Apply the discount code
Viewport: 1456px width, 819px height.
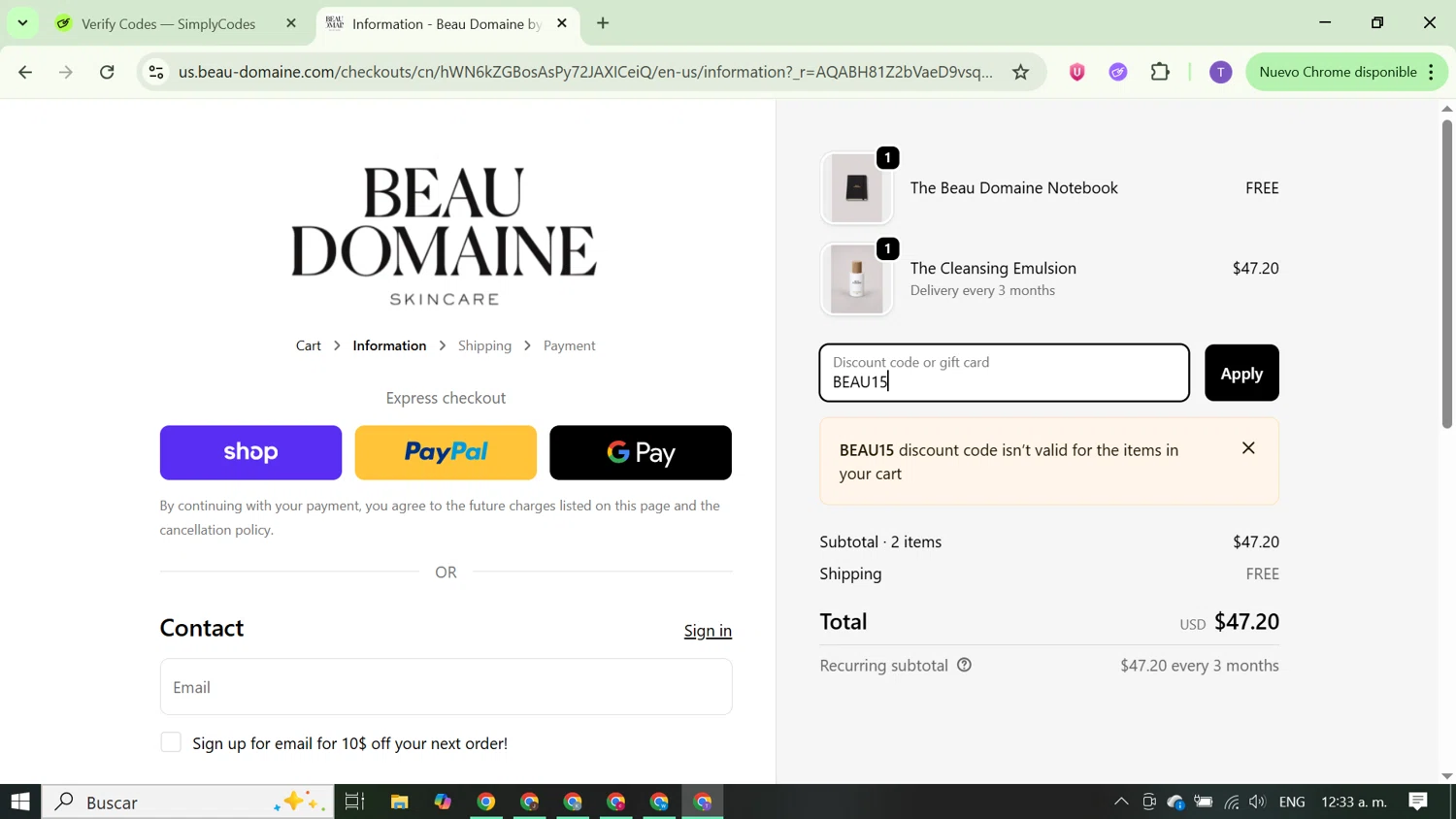(1241, 373)
